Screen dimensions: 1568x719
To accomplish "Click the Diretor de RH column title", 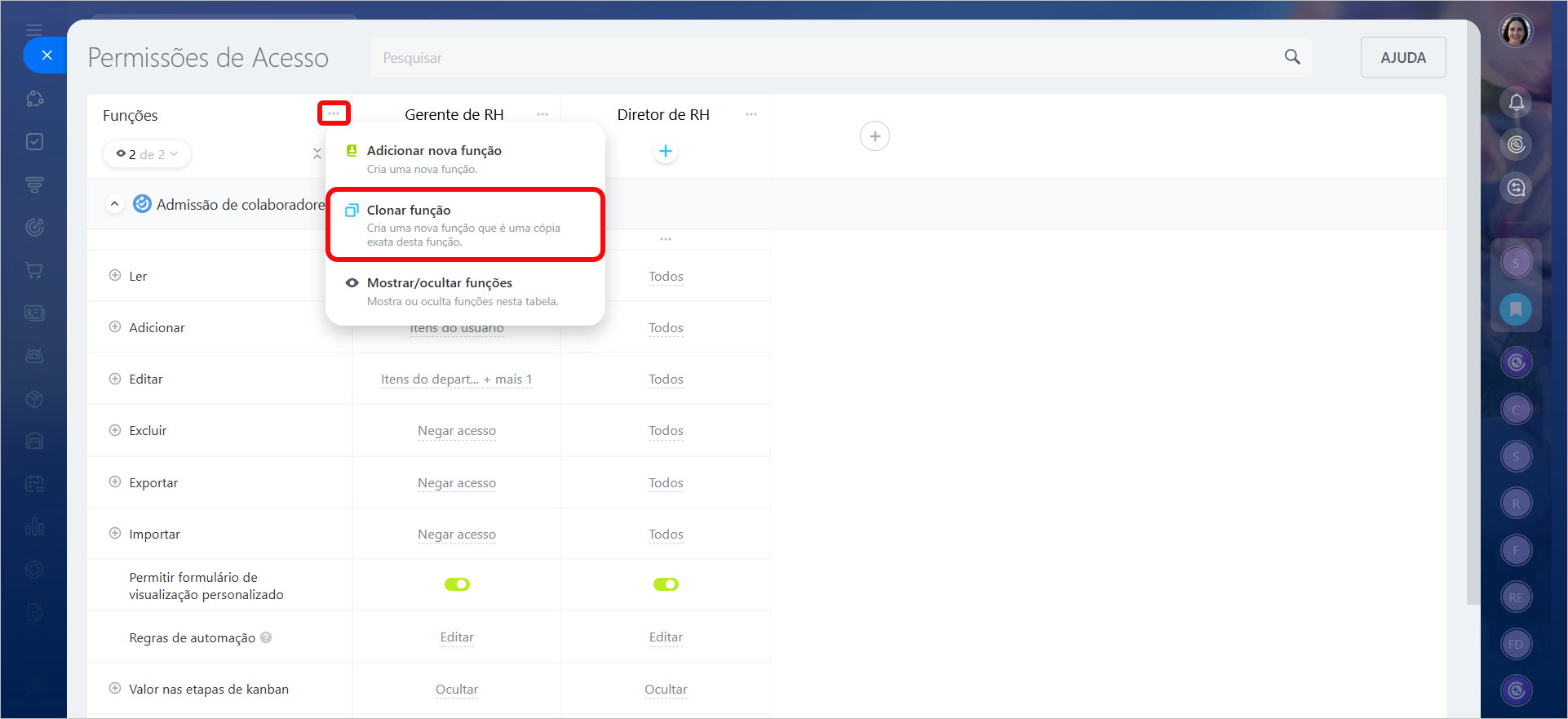I will tap(663, 114).
